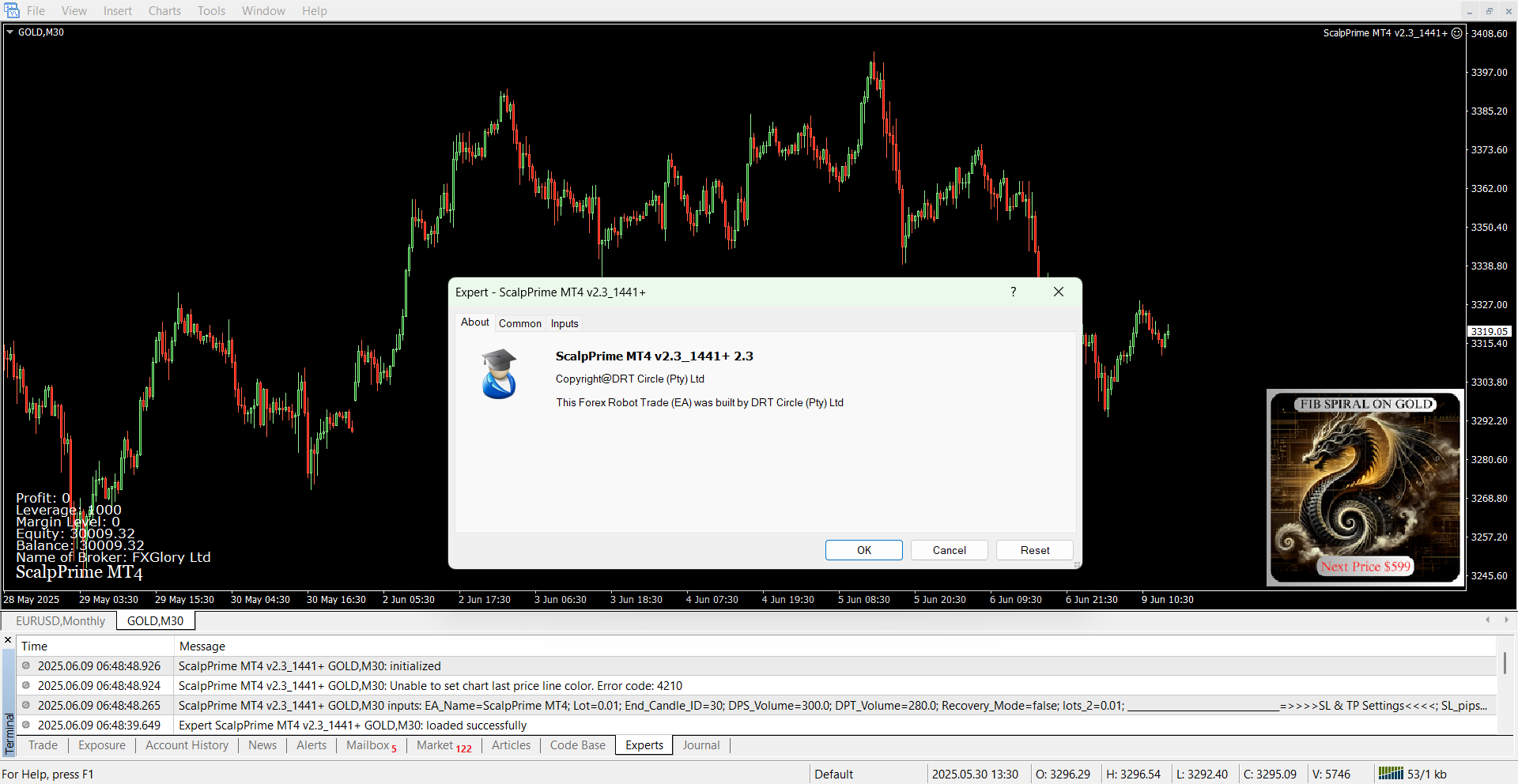Click the 'L: 3292.40' low price in status bar

click(x=1202, y=775)
